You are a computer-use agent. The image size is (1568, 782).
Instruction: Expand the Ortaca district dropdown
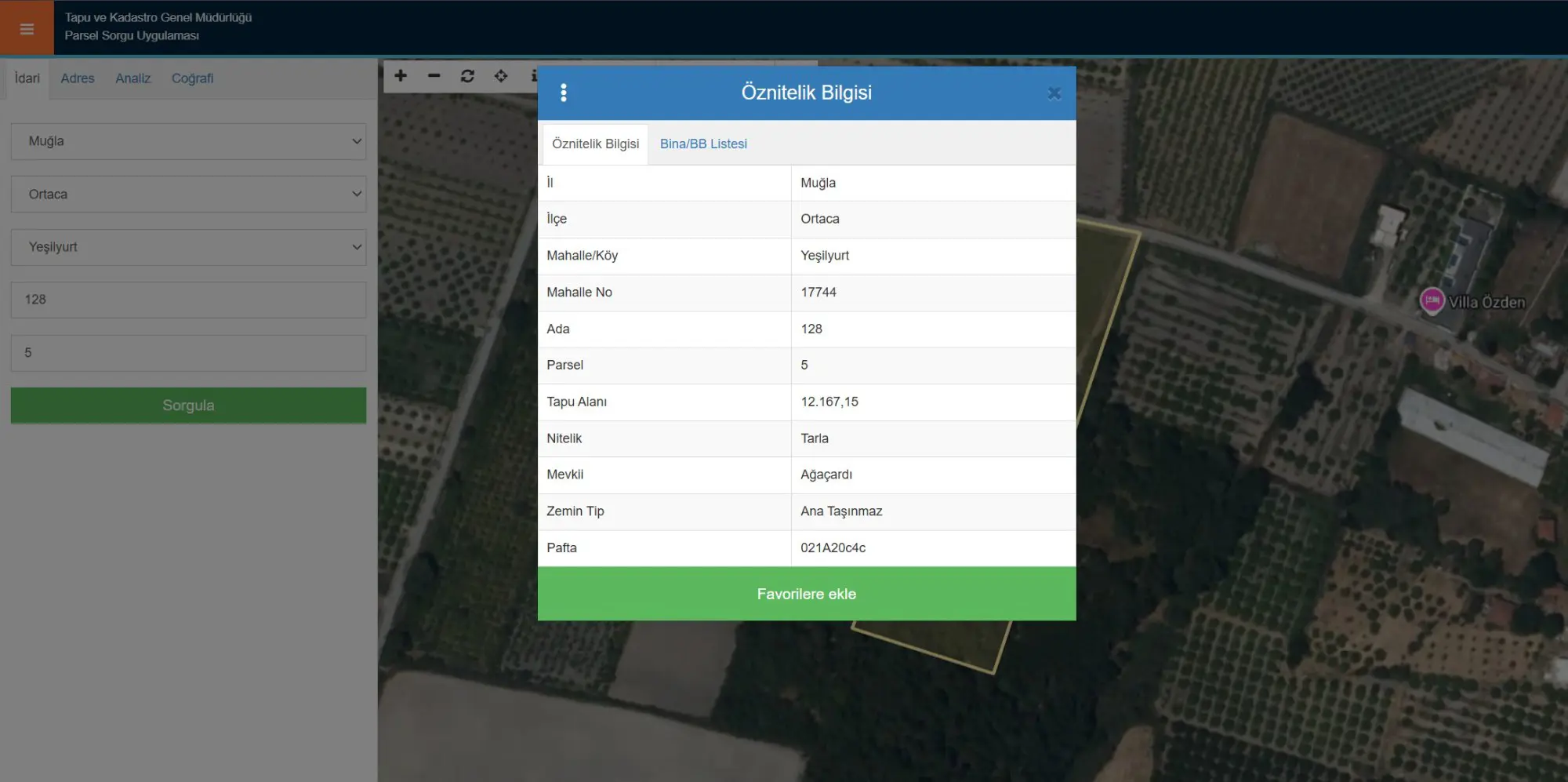point(188,194)
